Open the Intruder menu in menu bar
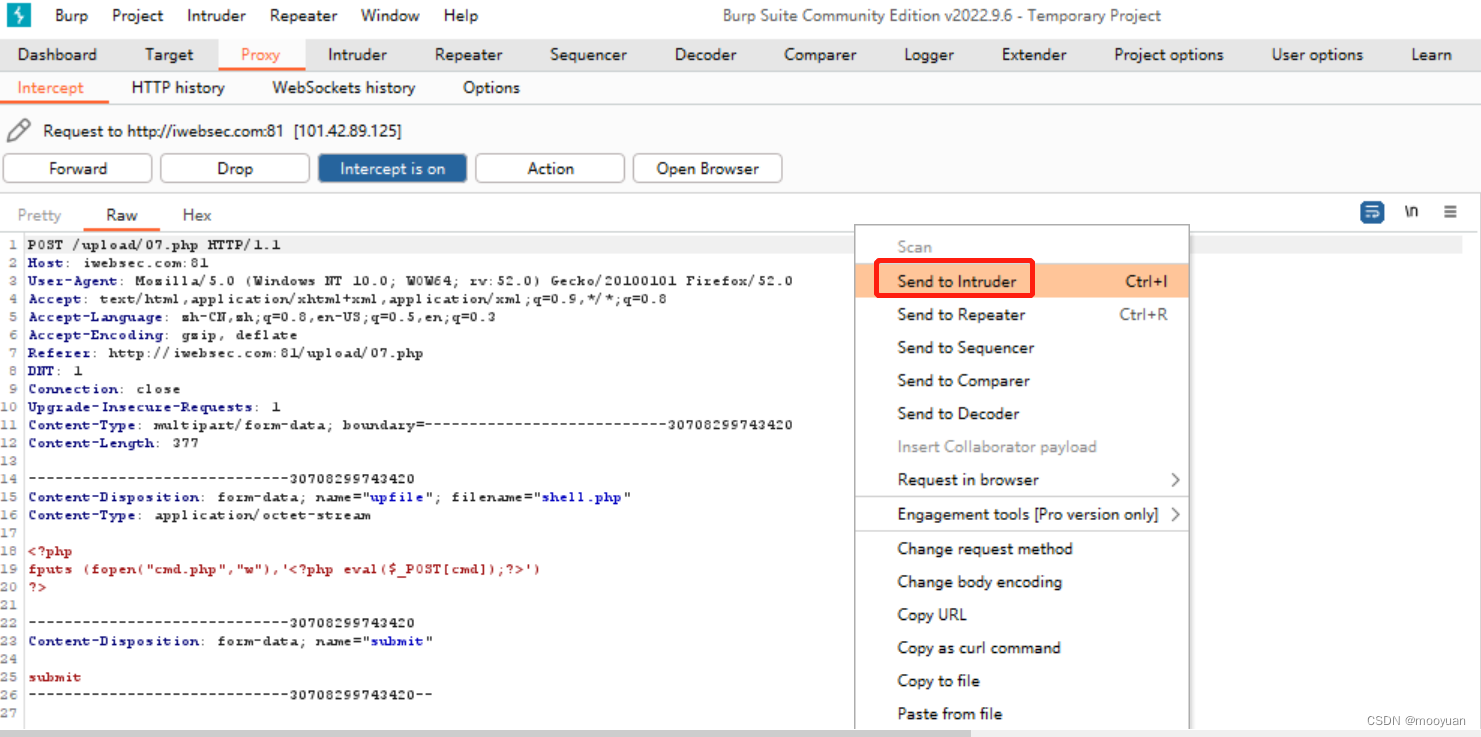The height and width of the screenshot is (737, 1481). tap(216, 15)
